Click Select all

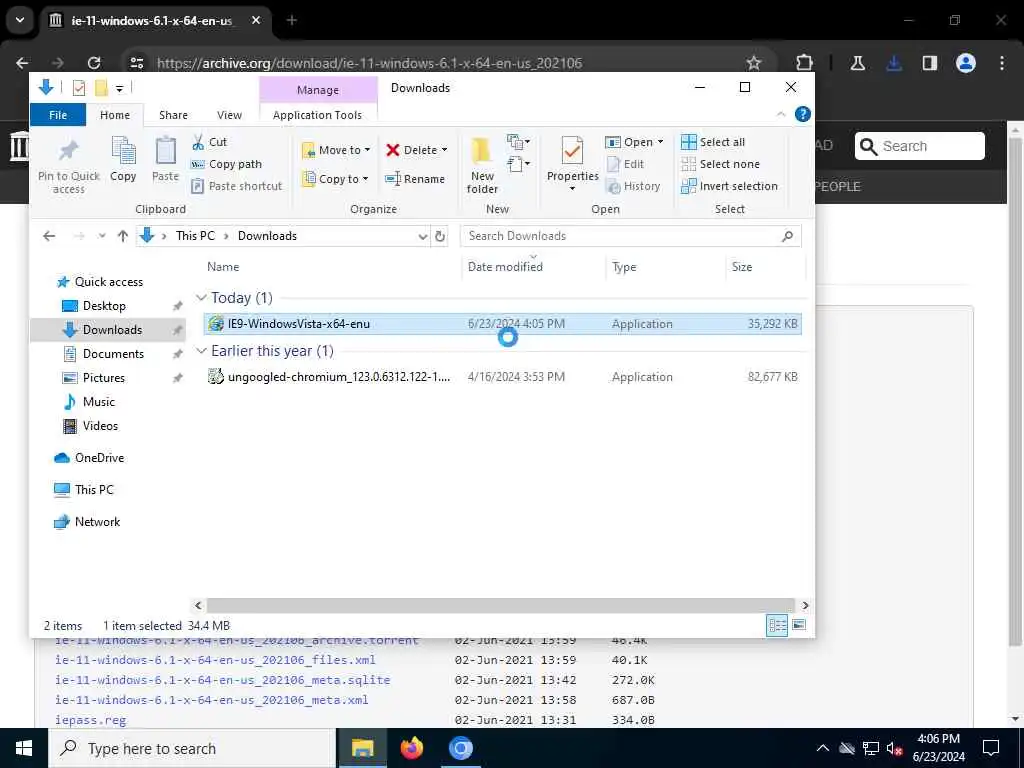[713, 142]
